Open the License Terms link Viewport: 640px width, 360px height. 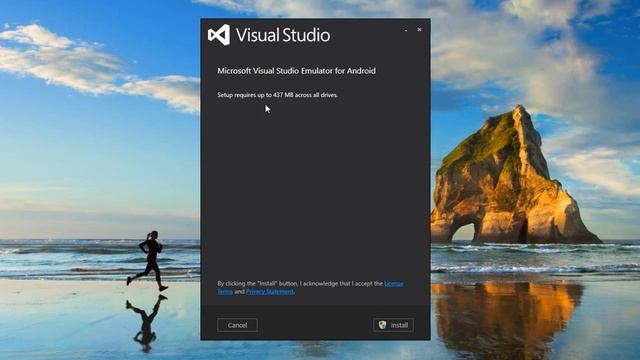coord(393,284)
